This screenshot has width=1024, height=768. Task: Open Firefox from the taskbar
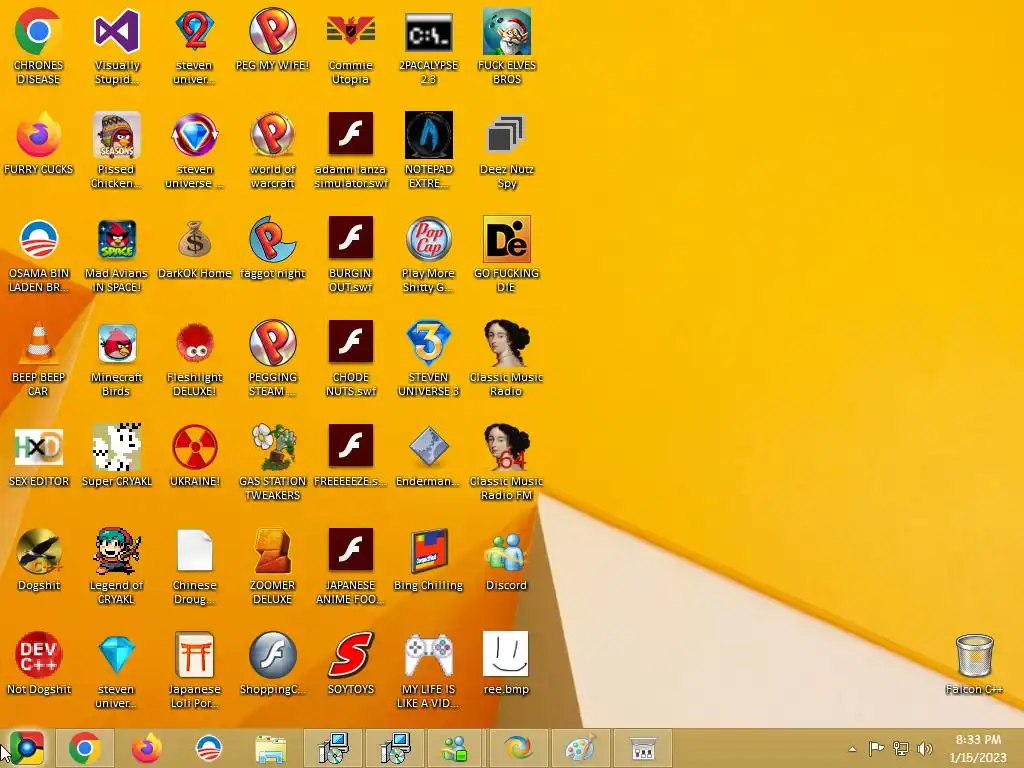[146, 748]
